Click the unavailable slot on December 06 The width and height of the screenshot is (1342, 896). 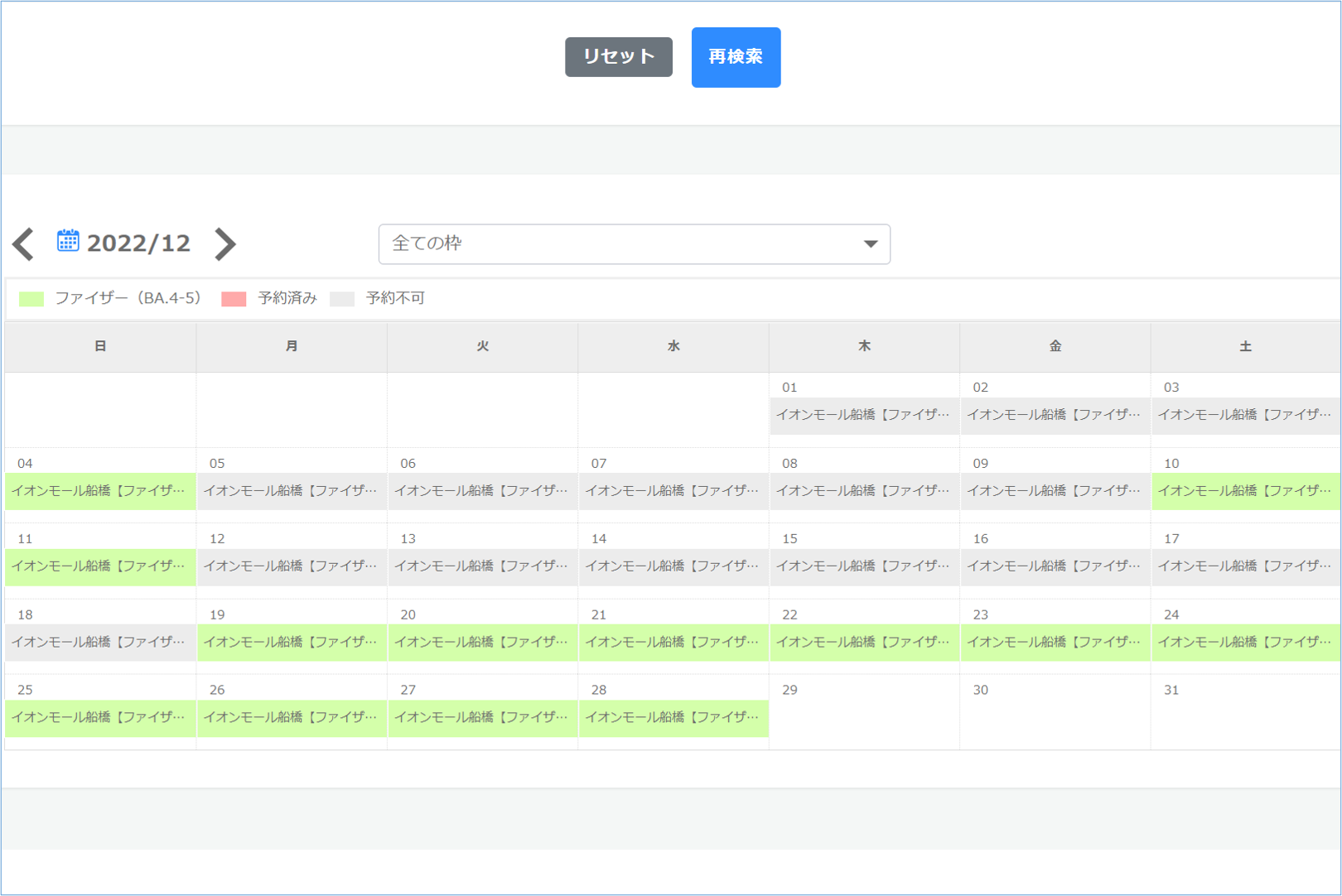click(482, 491)
